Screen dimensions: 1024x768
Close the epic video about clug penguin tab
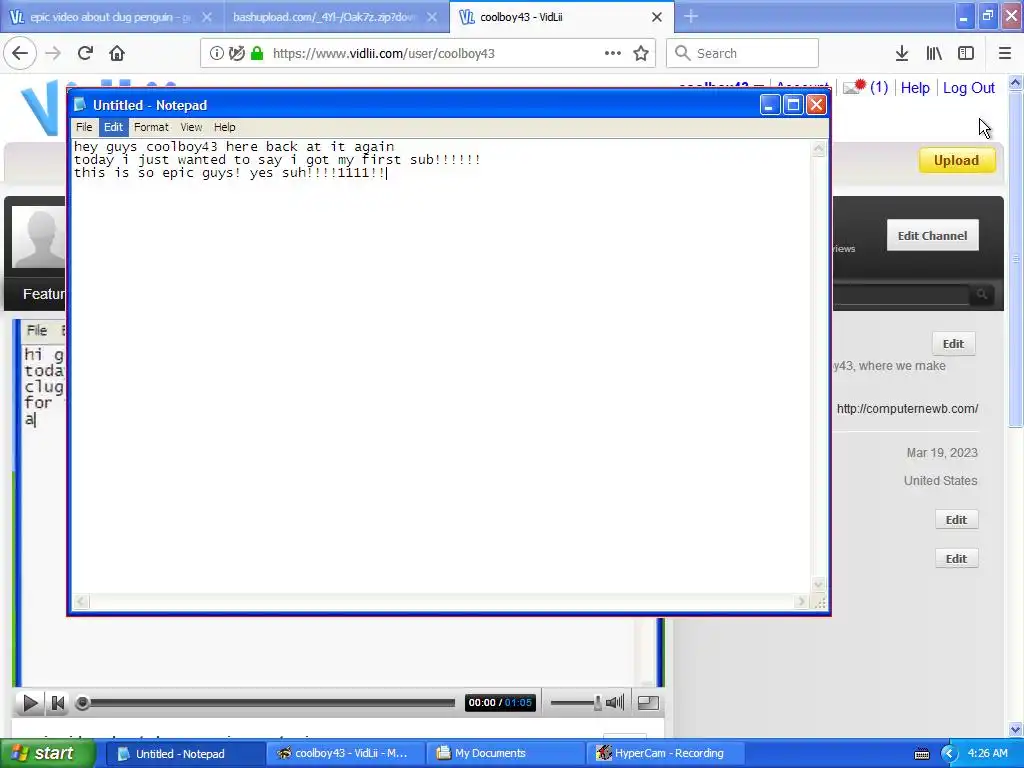click(x=207, y=17)
